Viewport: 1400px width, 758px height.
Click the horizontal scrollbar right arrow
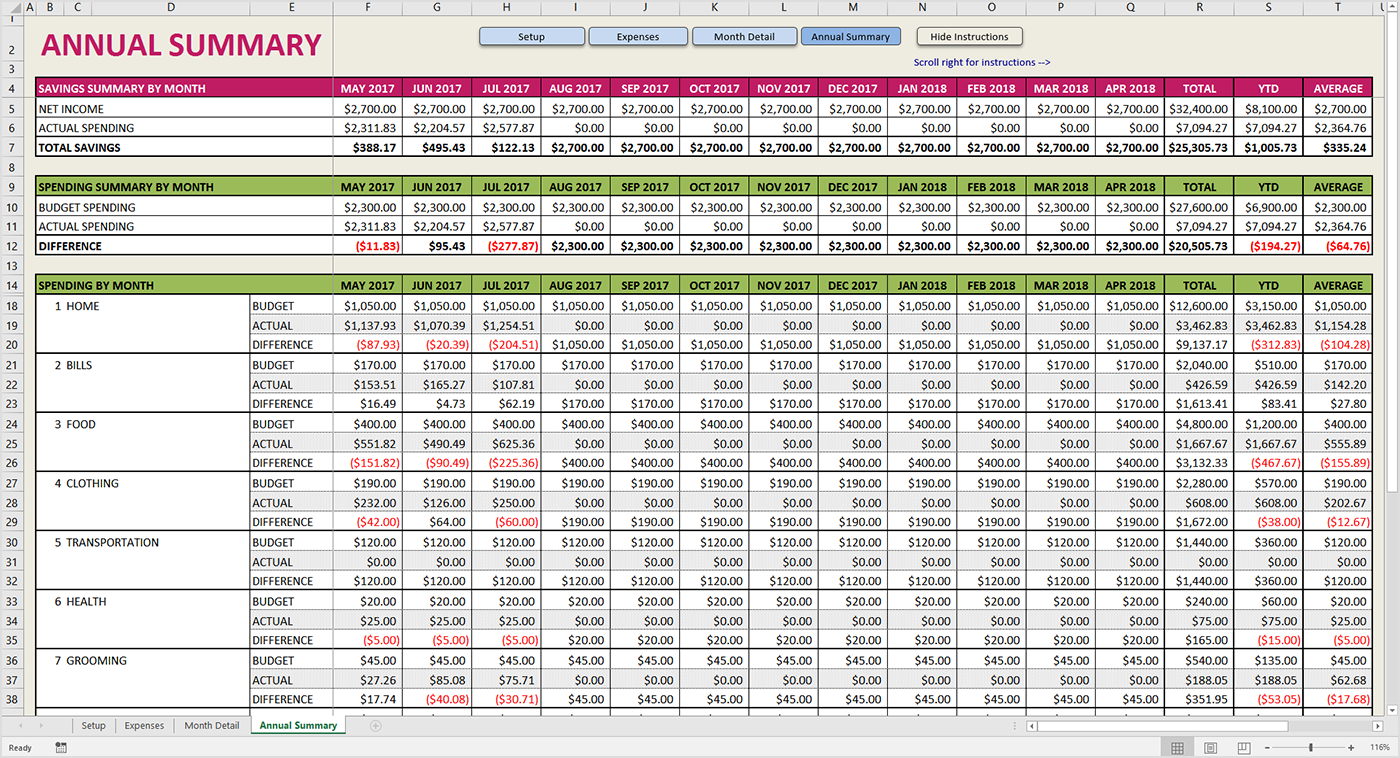pos(1380,726)
